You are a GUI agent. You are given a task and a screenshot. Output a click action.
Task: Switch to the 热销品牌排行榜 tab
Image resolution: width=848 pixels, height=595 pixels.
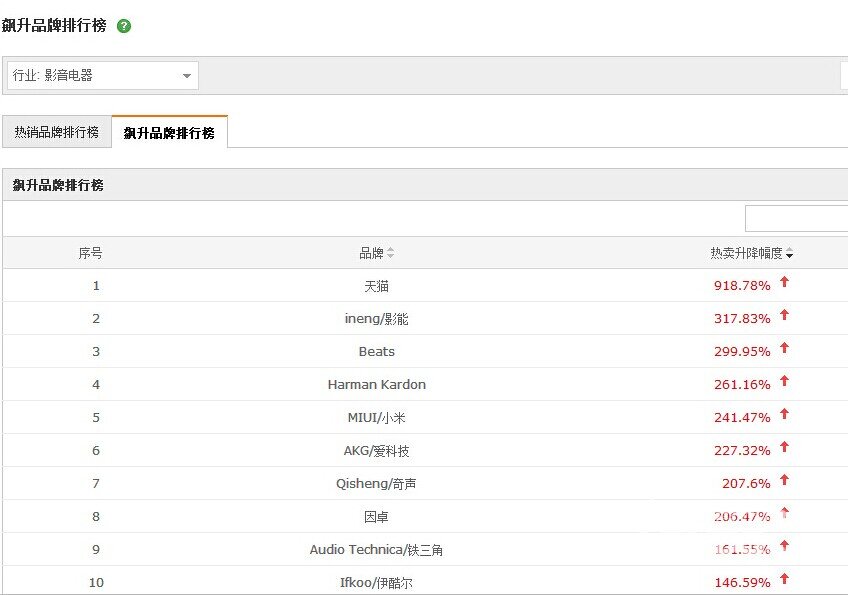[57, 132]
